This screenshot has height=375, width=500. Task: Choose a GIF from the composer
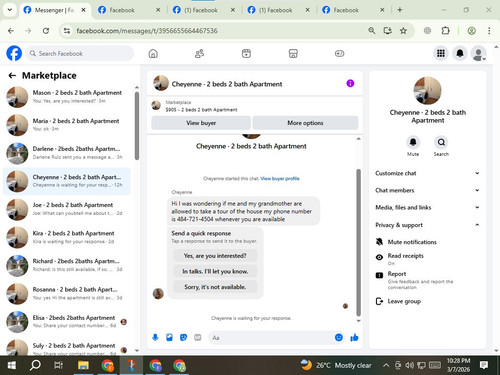[198, 337]
